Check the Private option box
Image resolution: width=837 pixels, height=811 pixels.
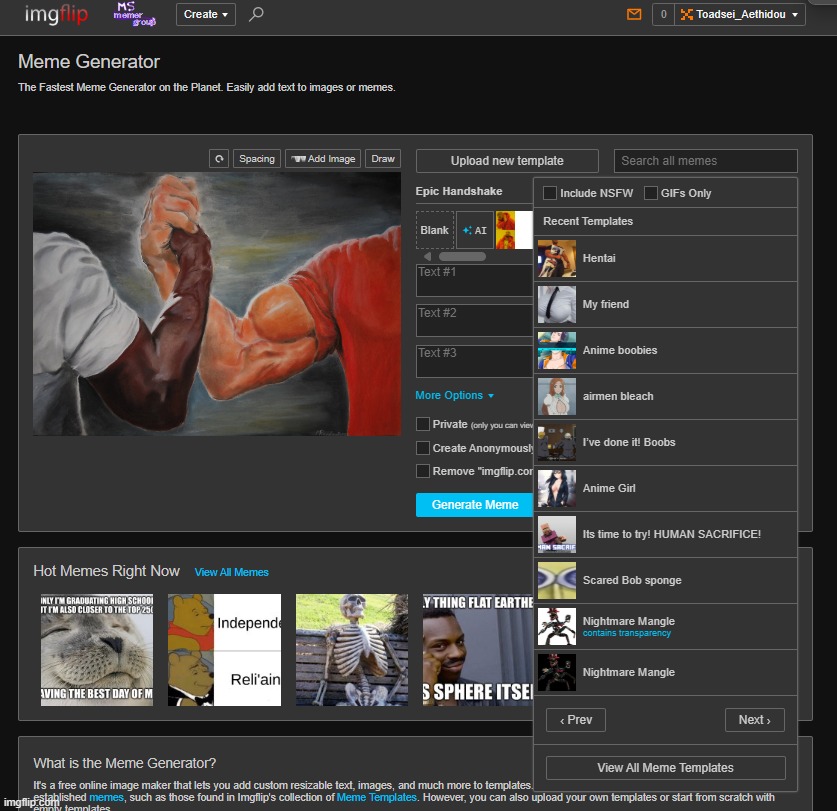click(423, 424)
